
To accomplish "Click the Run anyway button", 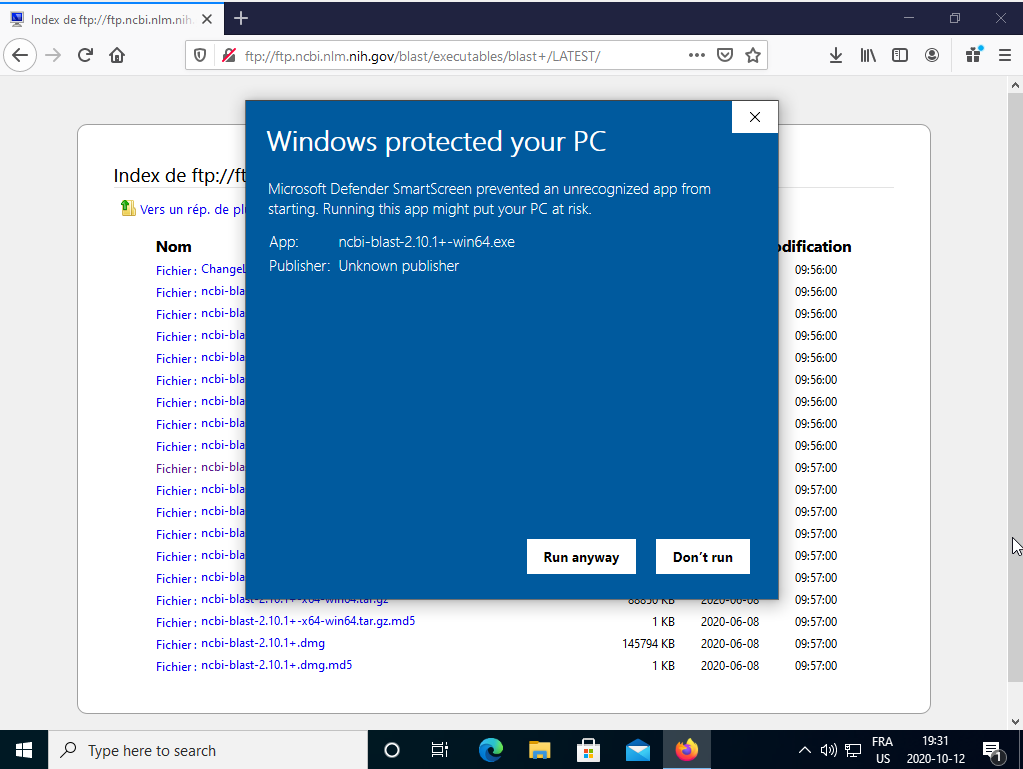I will tap(581, 557).
